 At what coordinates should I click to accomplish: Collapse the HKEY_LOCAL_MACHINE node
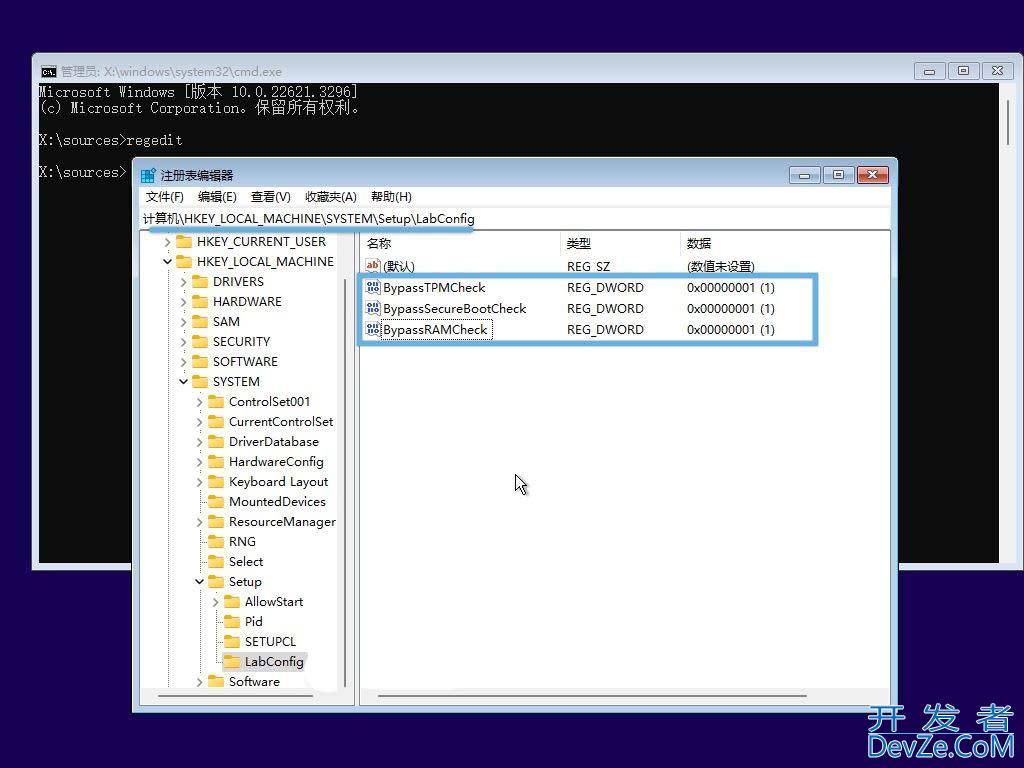[167, 262]
